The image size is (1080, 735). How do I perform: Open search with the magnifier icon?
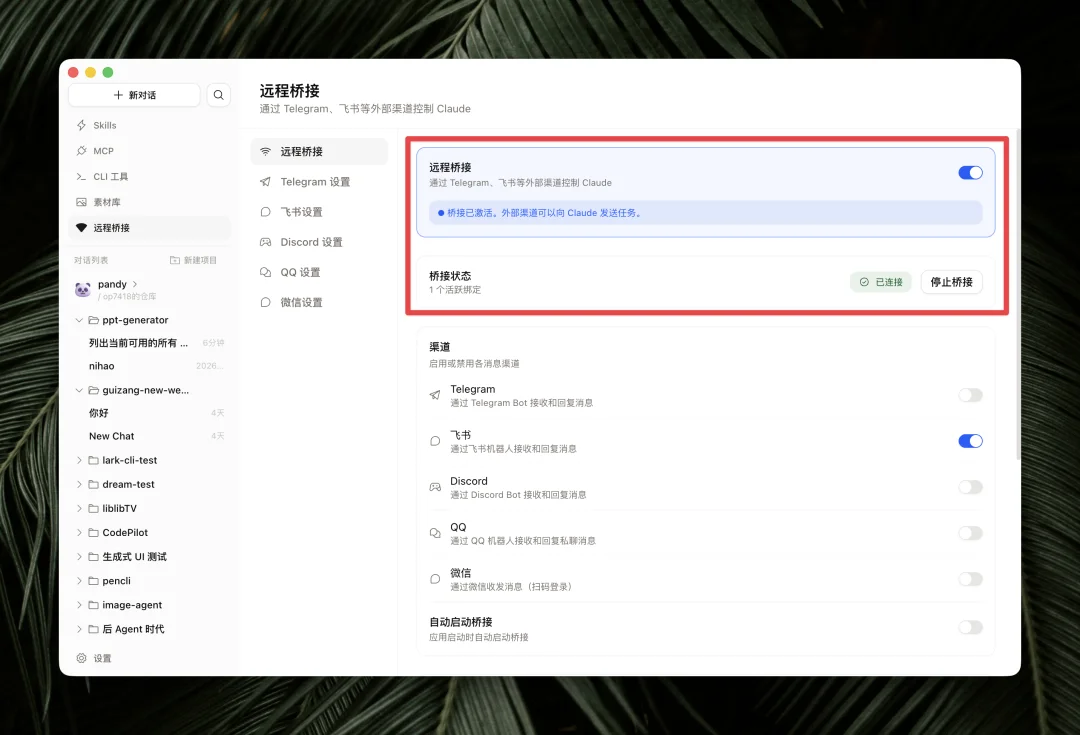(x=218, y=94)
